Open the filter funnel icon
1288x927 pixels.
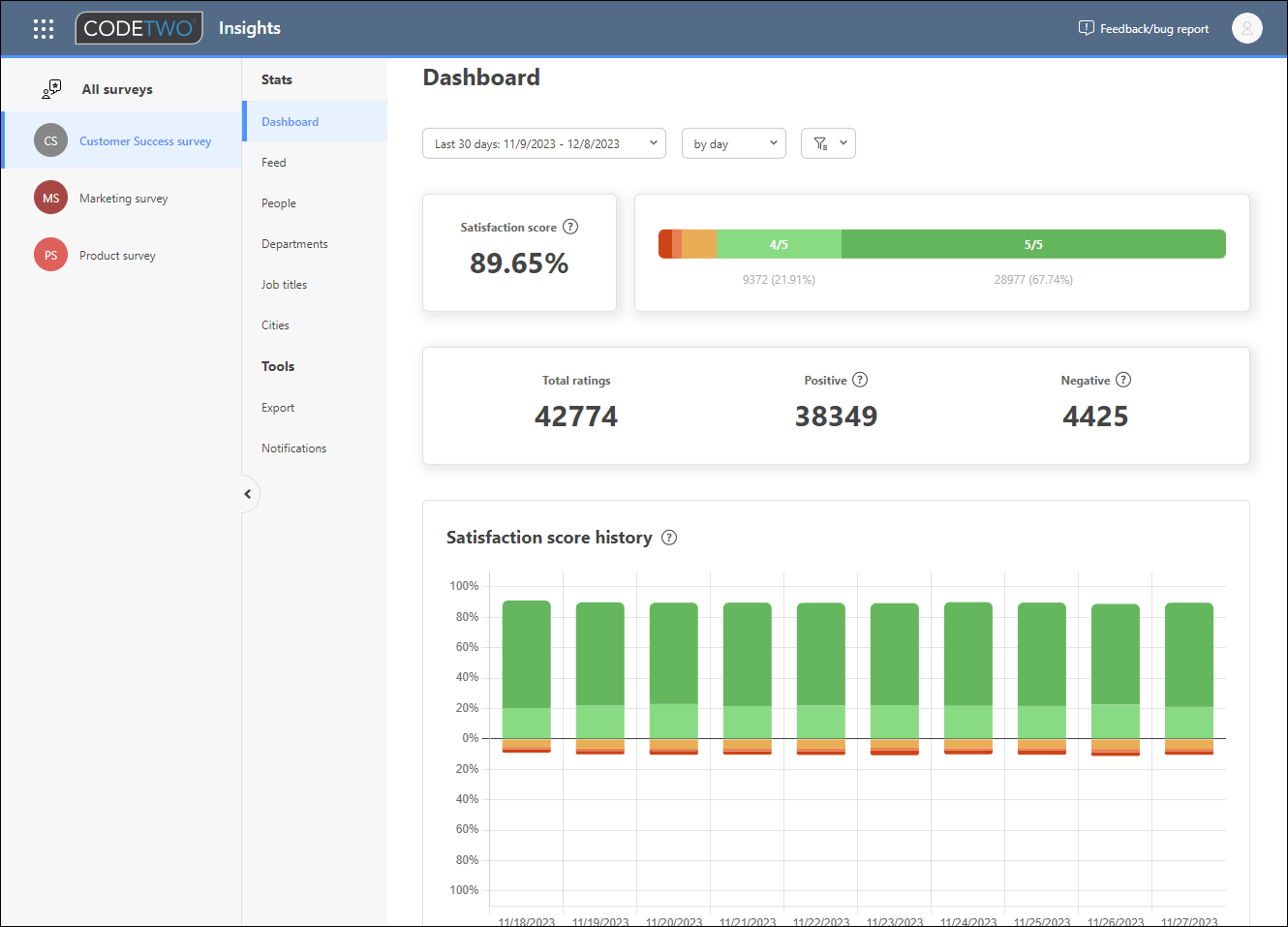821,142
